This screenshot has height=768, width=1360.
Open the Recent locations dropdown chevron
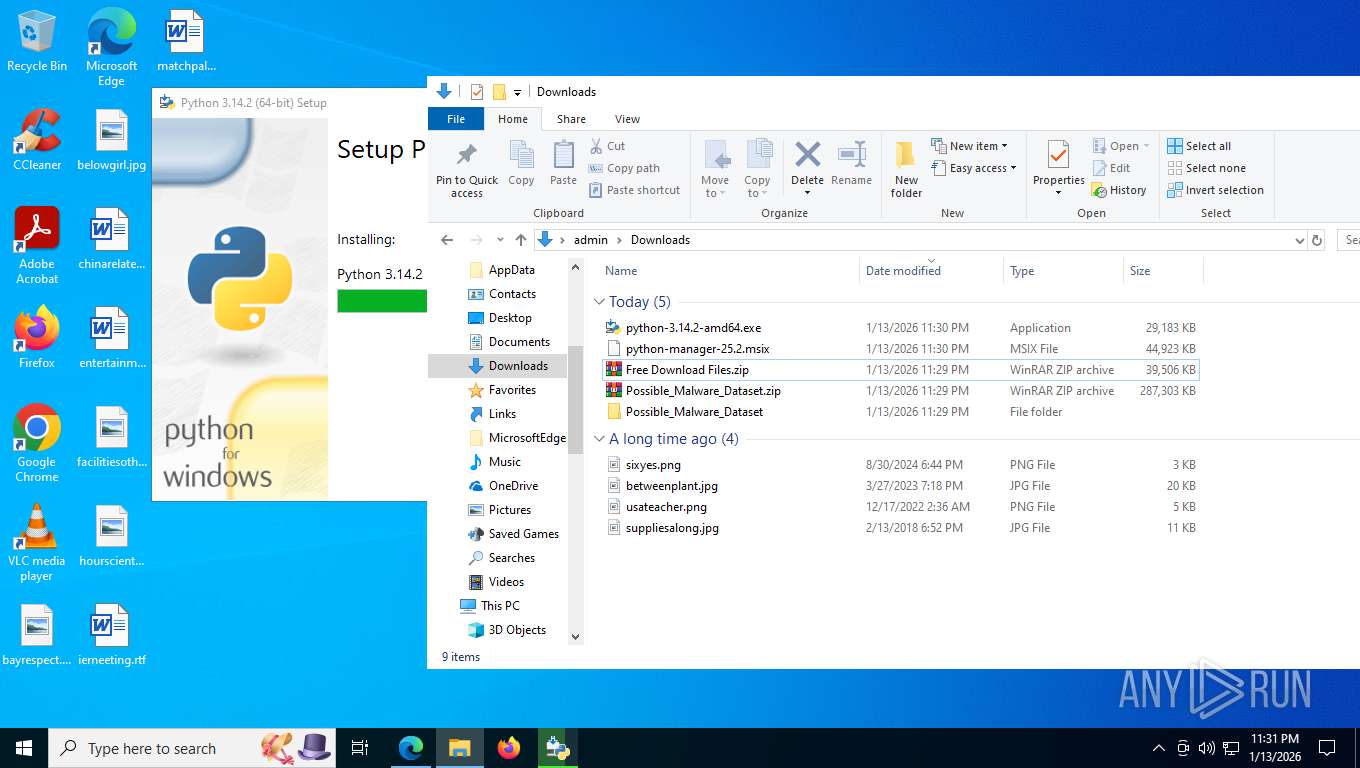[x=500, y=240]
